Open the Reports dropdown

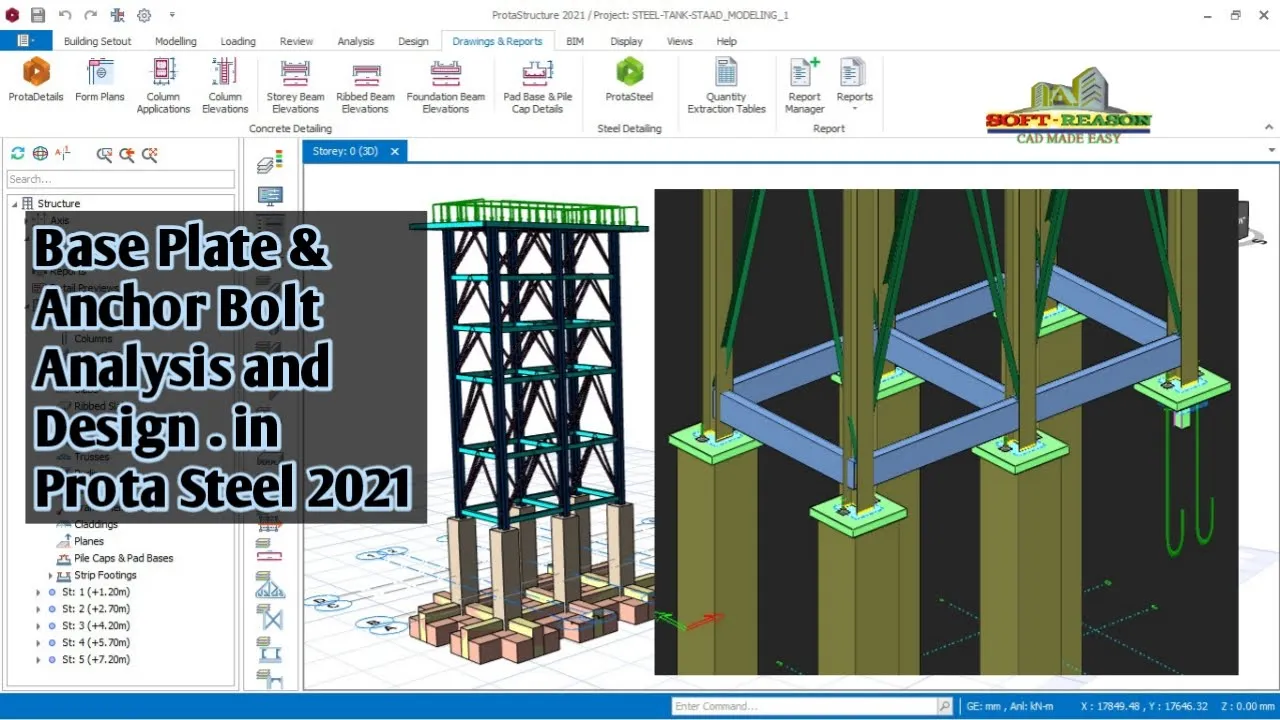855,83
